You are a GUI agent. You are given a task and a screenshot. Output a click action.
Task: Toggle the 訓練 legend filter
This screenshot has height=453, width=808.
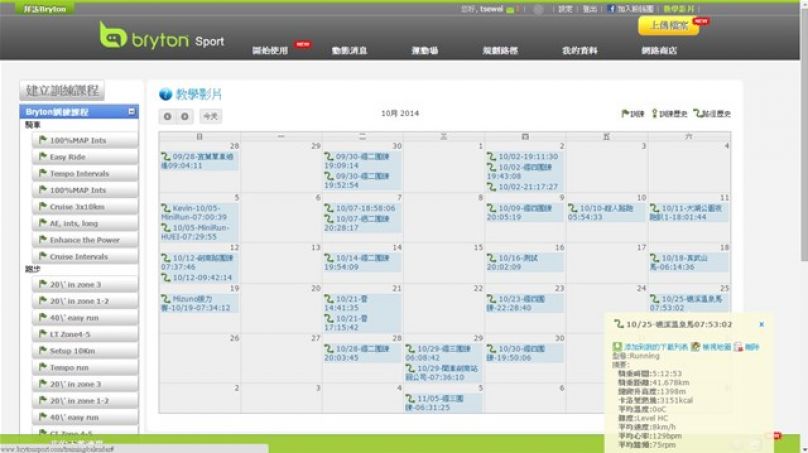coord(632,115)
